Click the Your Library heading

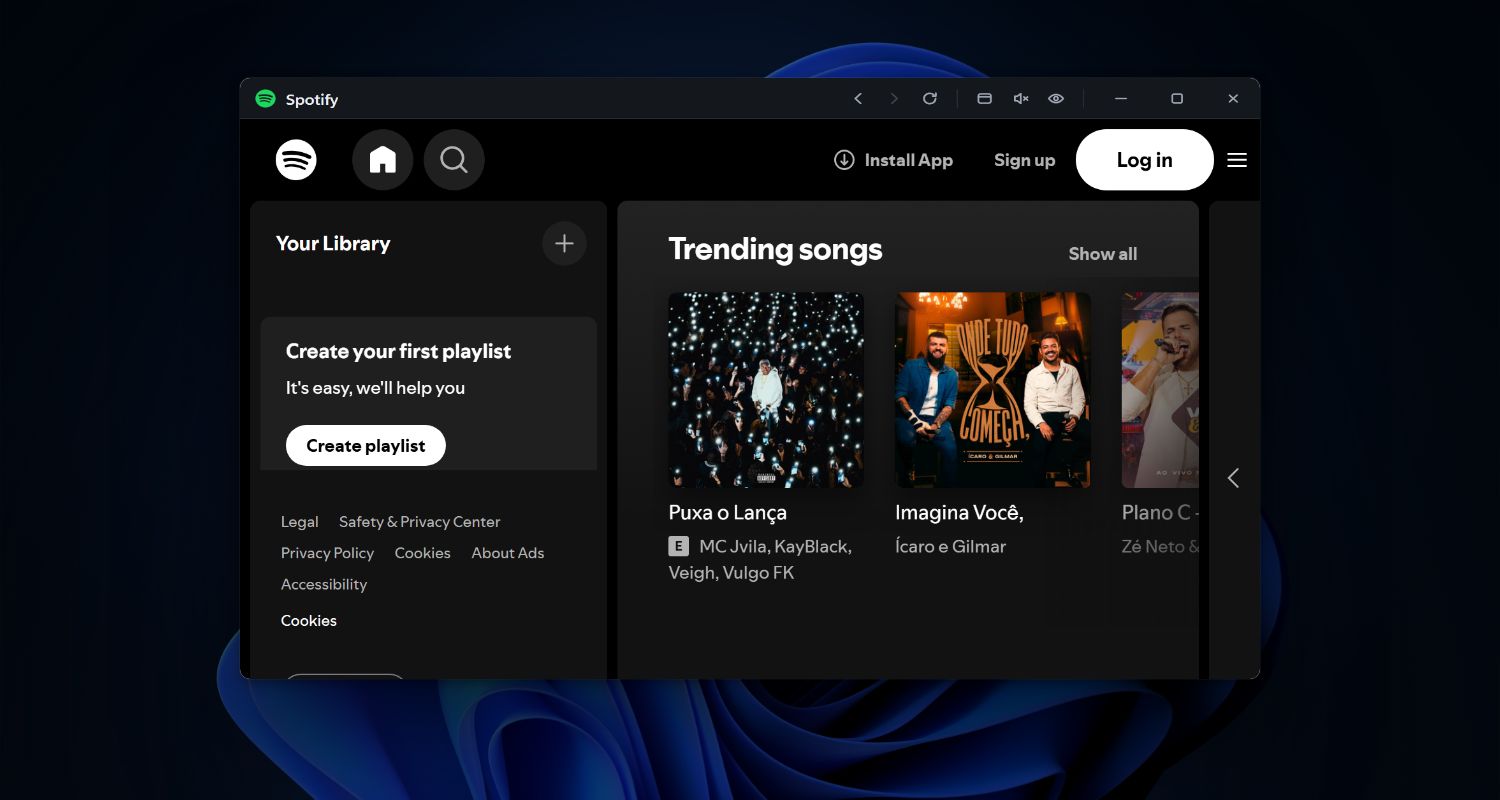point(333,244)
